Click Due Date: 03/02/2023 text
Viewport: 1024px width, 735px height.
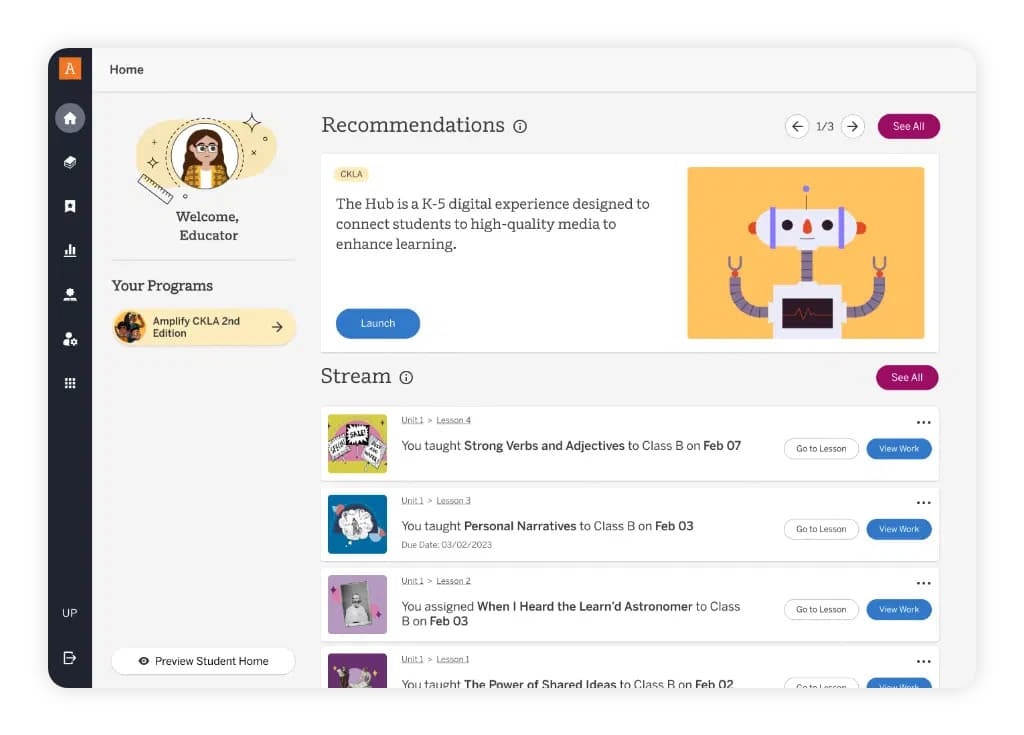446,545
